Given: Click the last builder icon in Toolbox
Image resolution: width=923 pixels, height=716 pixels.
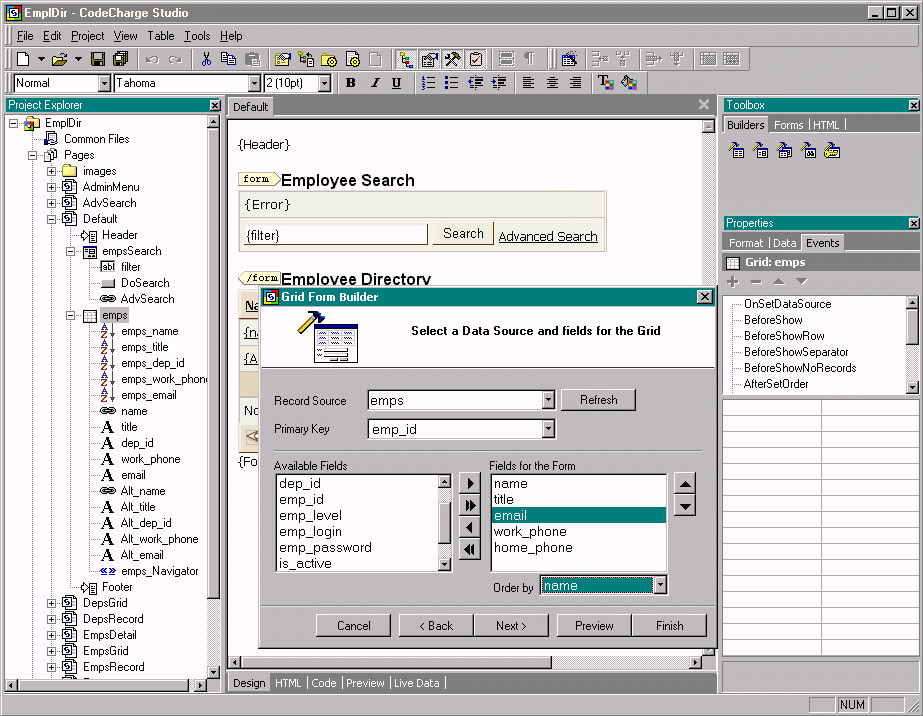Looking at the screenshot, I should [x=832, y=151].
